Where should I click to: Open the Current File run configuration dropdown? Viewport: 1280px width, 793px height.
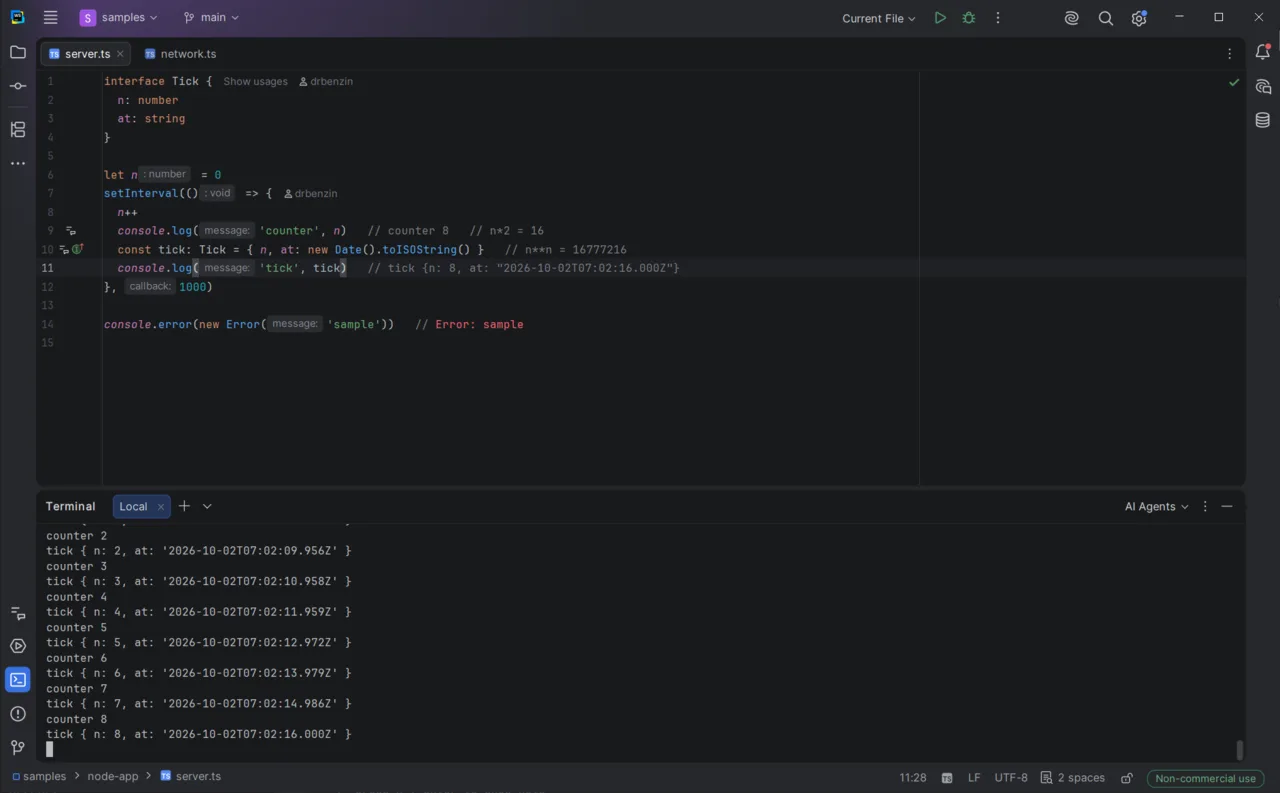pos(878,18)
